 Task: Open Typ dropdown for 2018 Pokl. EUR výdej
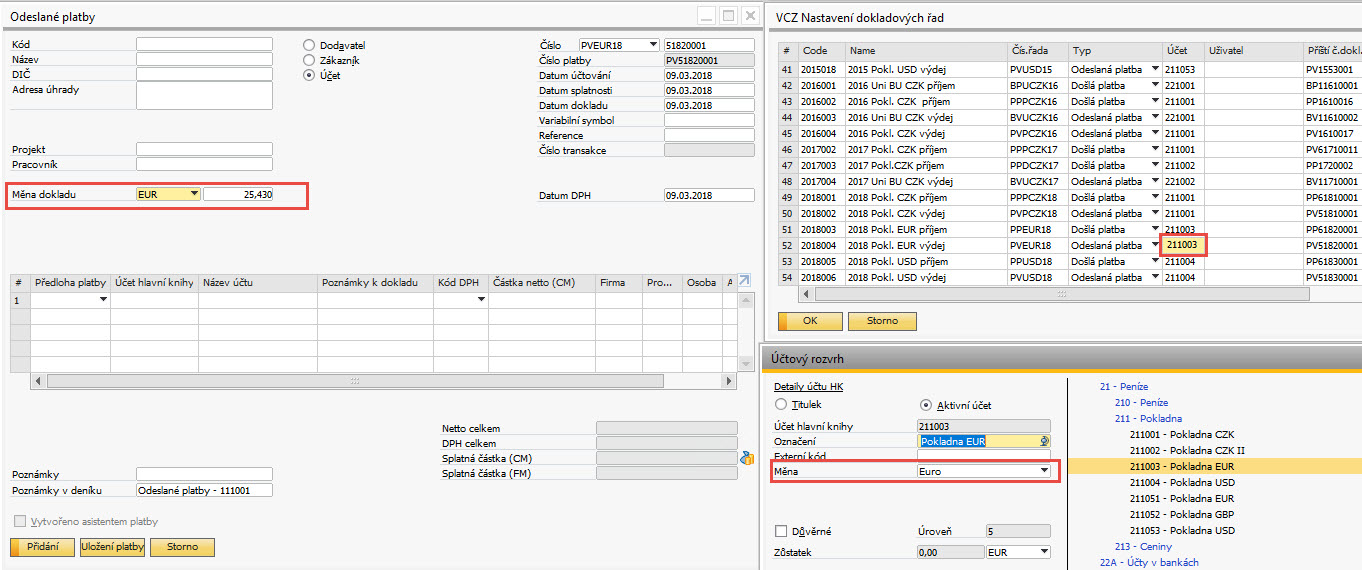pos(1156,245)
